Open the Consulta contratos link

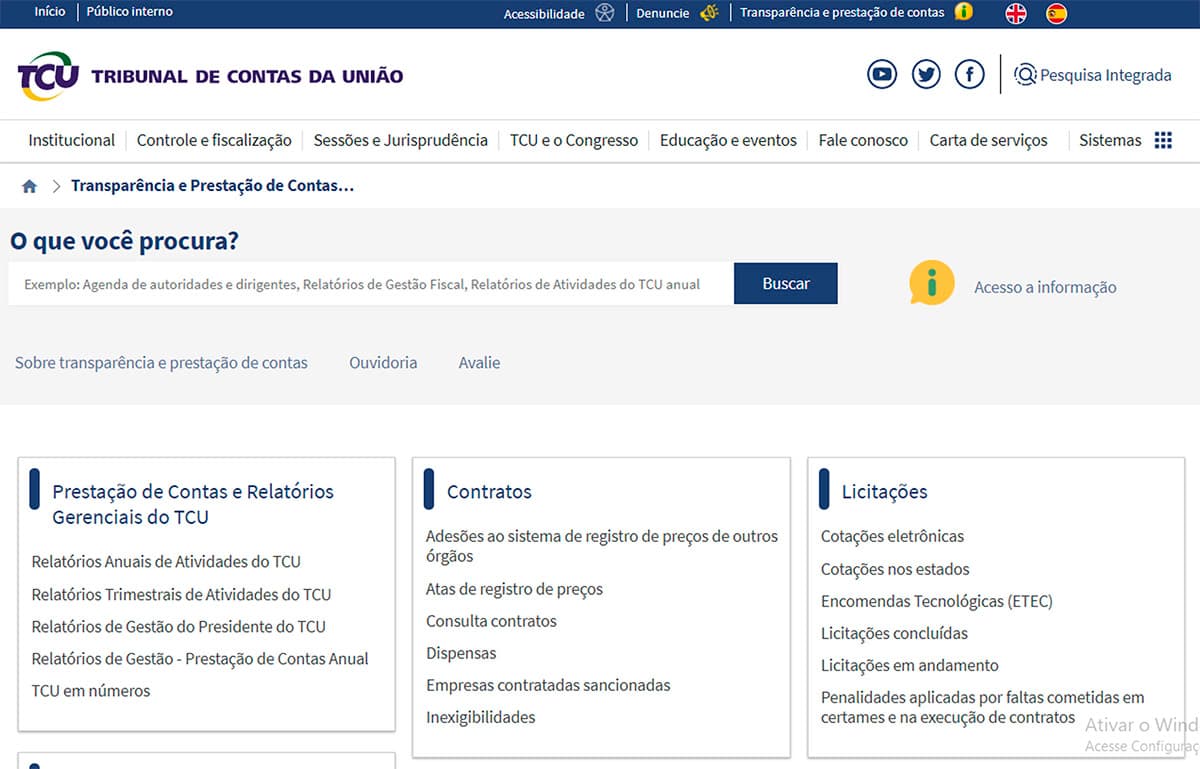(491, 621)
